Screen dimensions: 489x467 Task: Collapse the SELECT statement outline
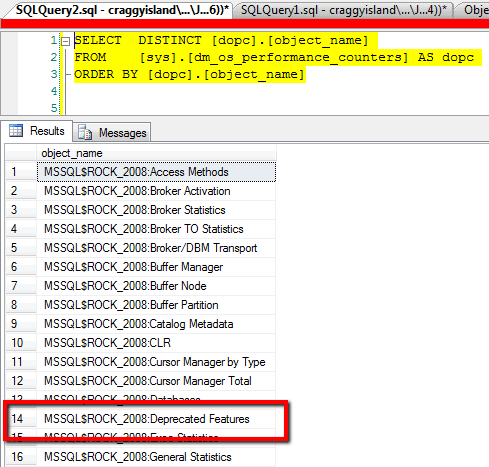66,41
